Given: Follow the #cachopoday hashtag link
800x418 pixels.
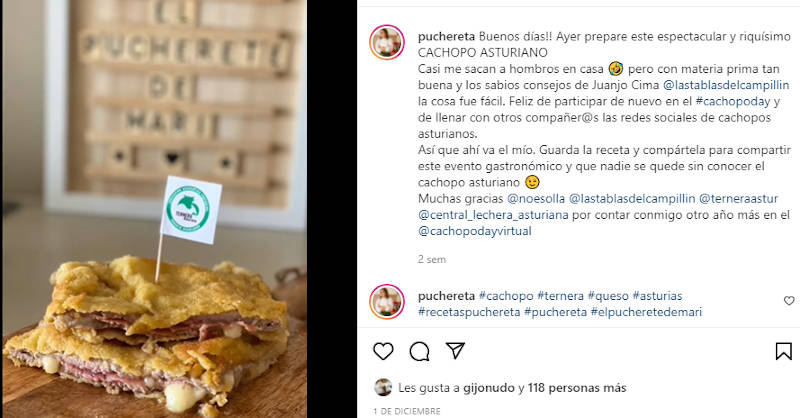Looking at the screenshot, I should pos(733,101).
